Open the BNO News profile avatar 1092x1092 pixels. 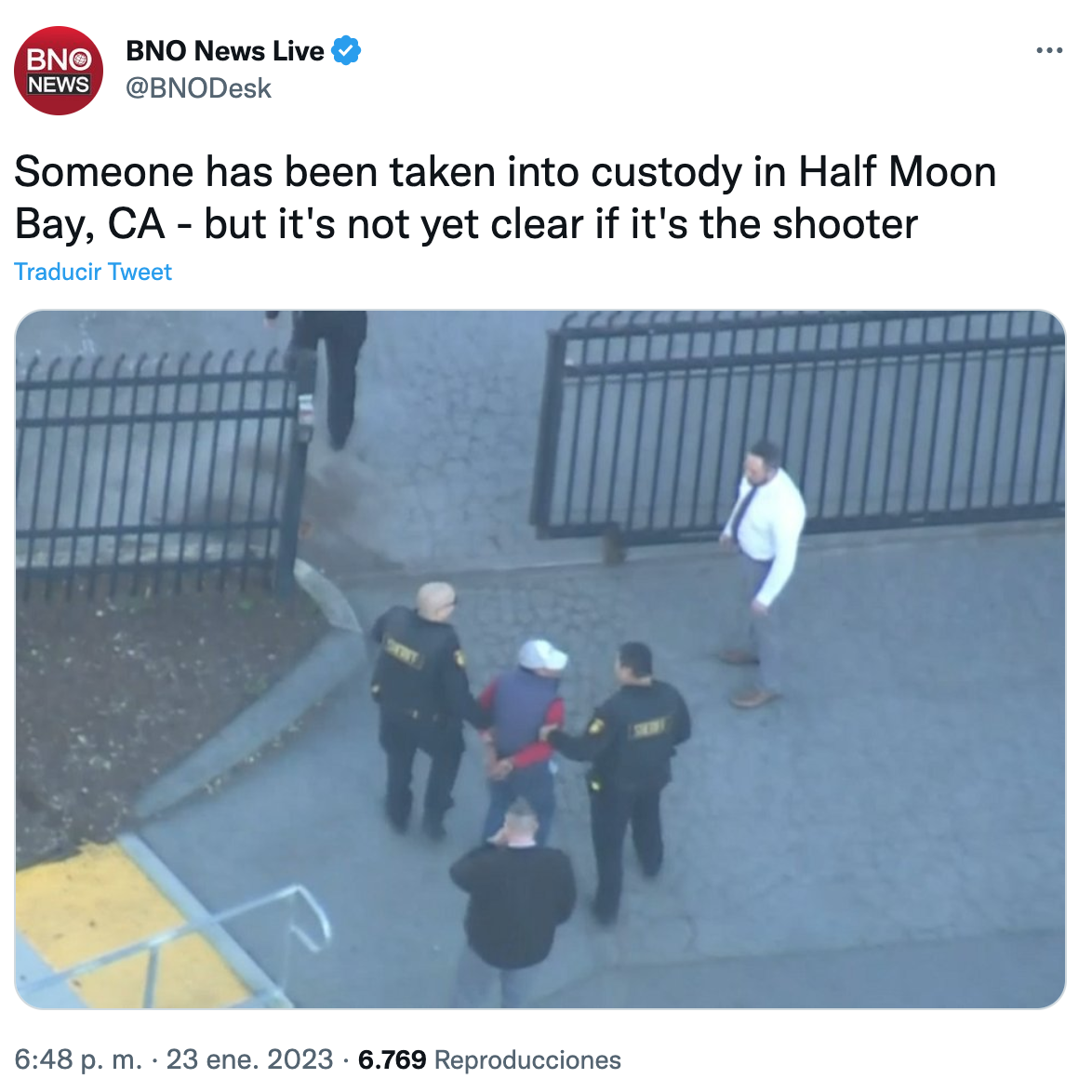coord(59,71)
